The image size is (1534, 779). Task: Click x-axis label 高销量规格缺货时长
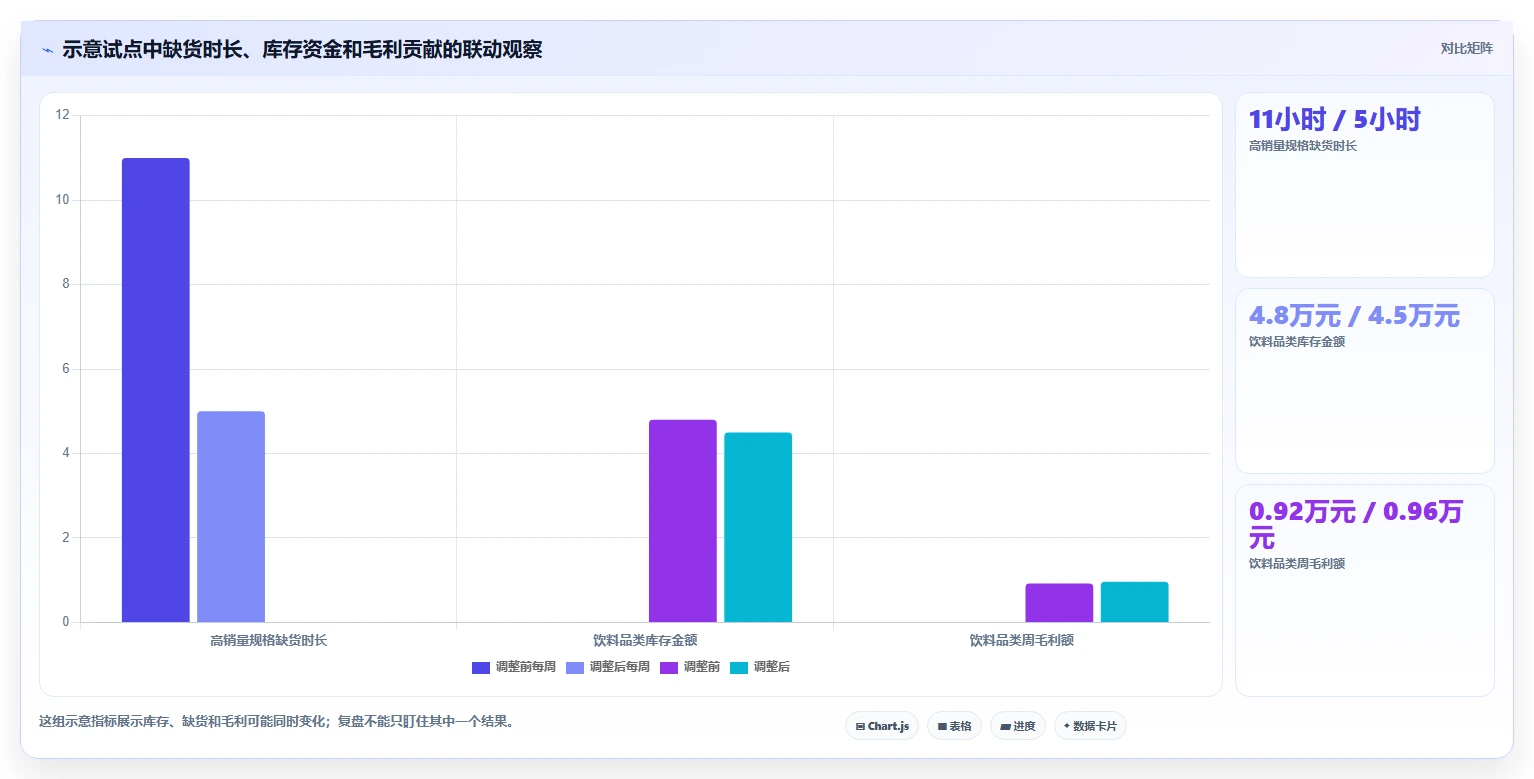coord(268,640)
